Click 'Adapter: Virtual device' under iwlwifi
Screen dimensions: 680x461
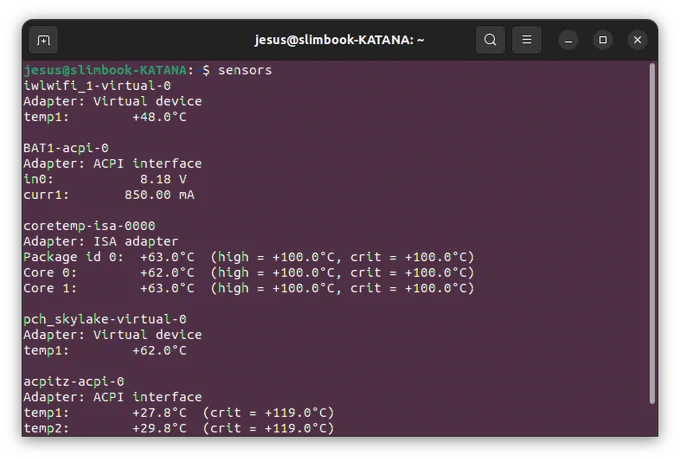click(113, 101)
